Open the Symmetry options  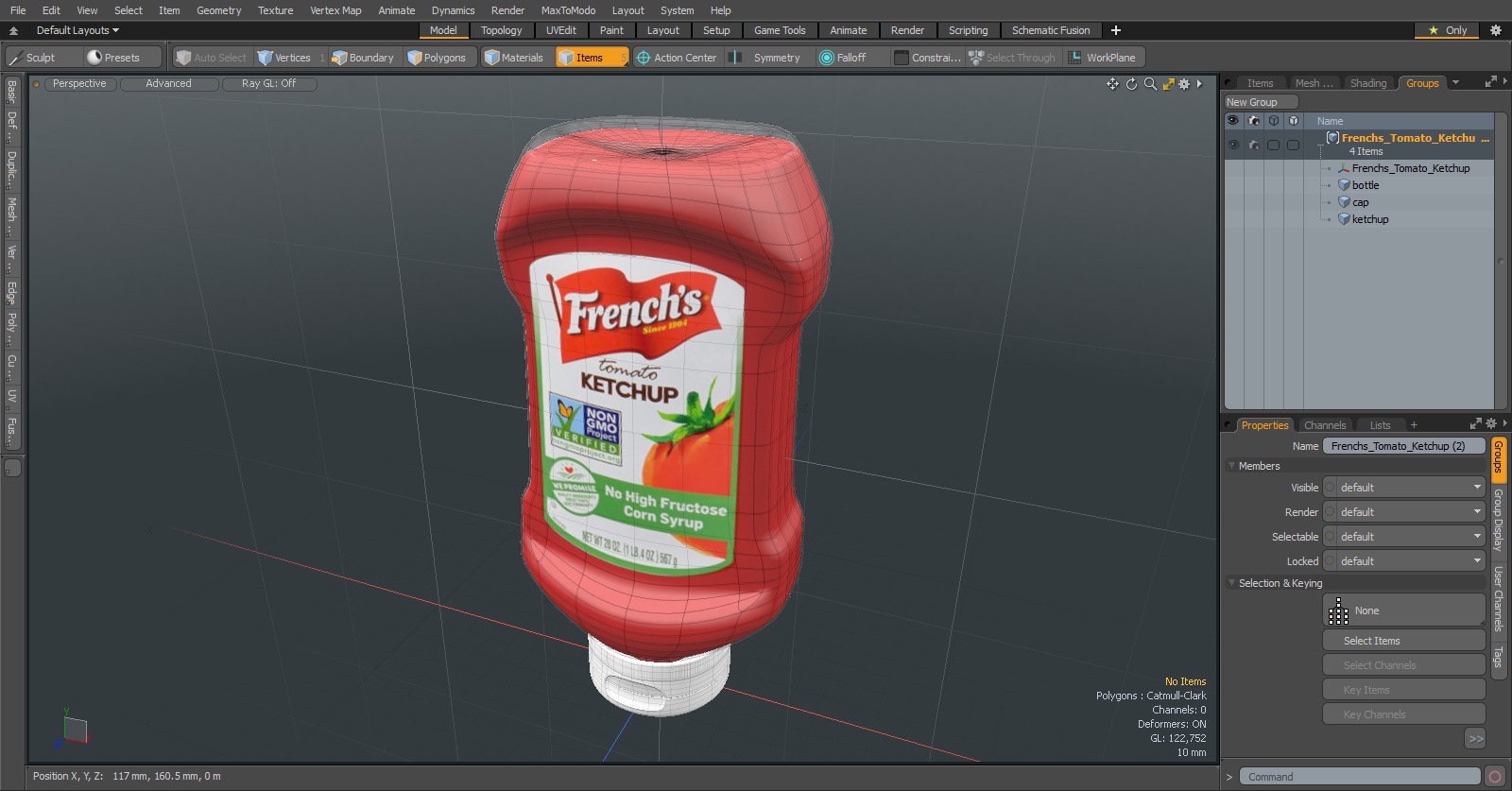769,58
